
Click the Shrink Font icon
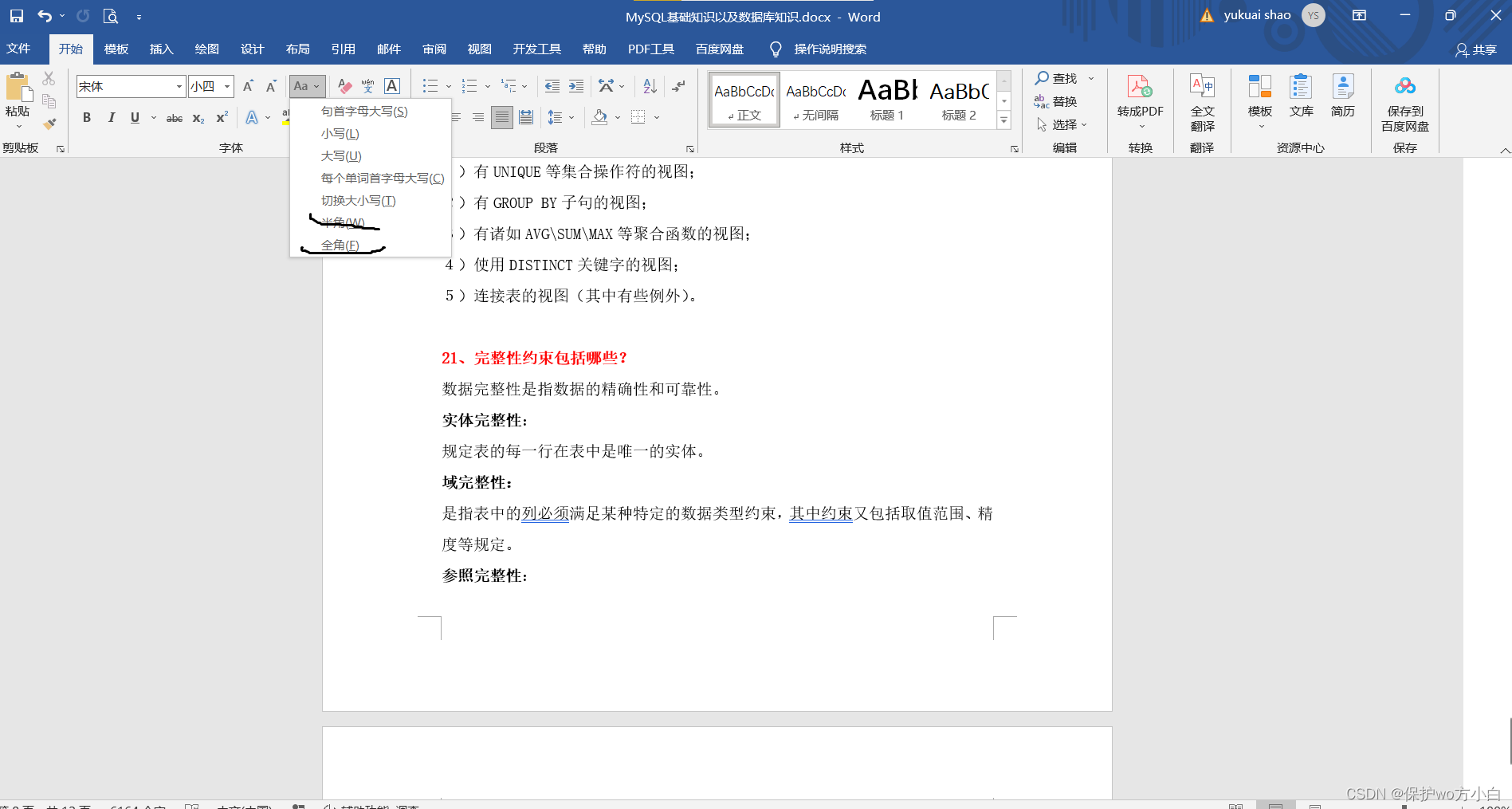coord(271,86)
